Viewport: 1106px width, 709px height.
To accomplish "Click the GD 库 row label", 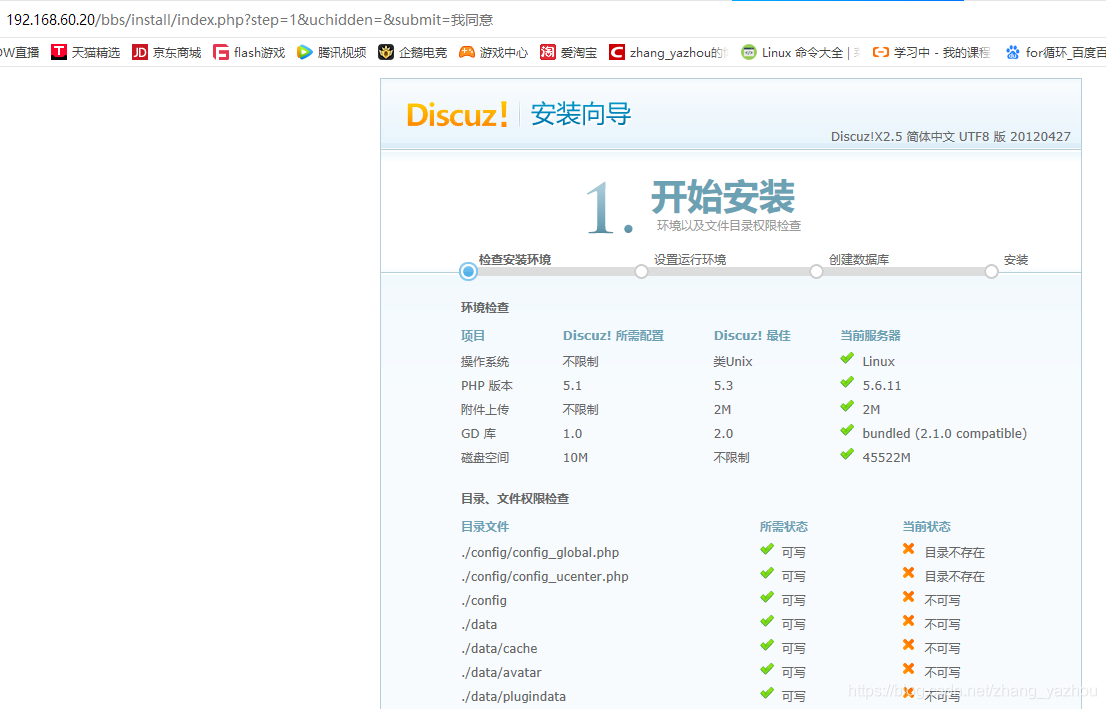I will pyautogui.click(x=478, y=434).
